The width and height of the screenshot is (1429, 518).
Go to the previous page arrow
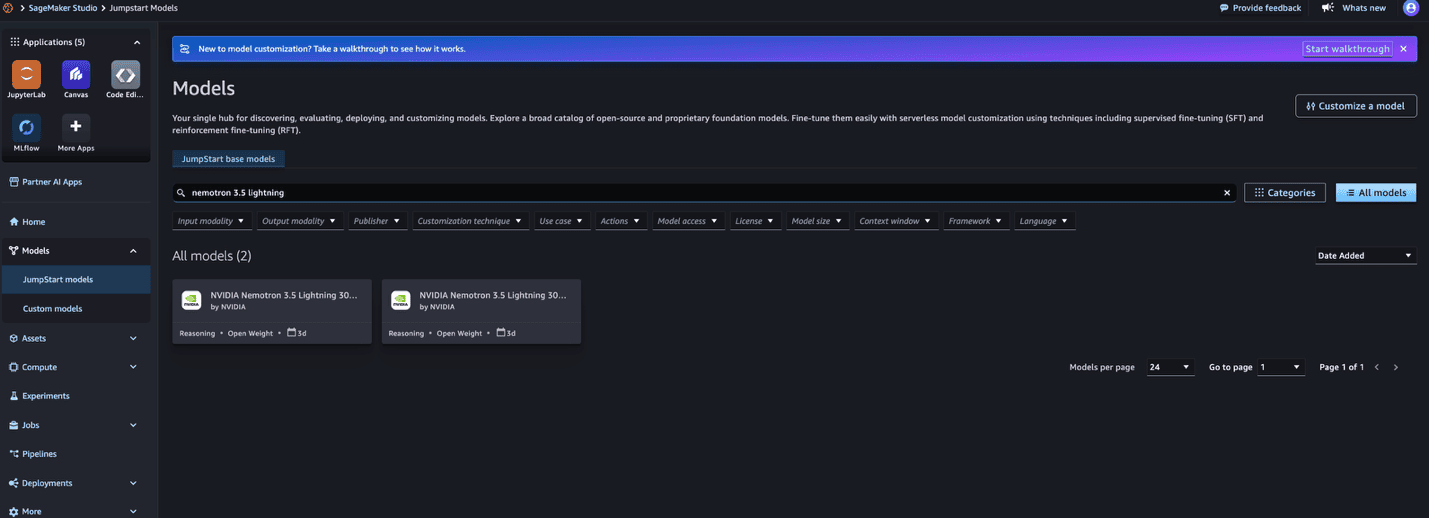point(1377,368)
